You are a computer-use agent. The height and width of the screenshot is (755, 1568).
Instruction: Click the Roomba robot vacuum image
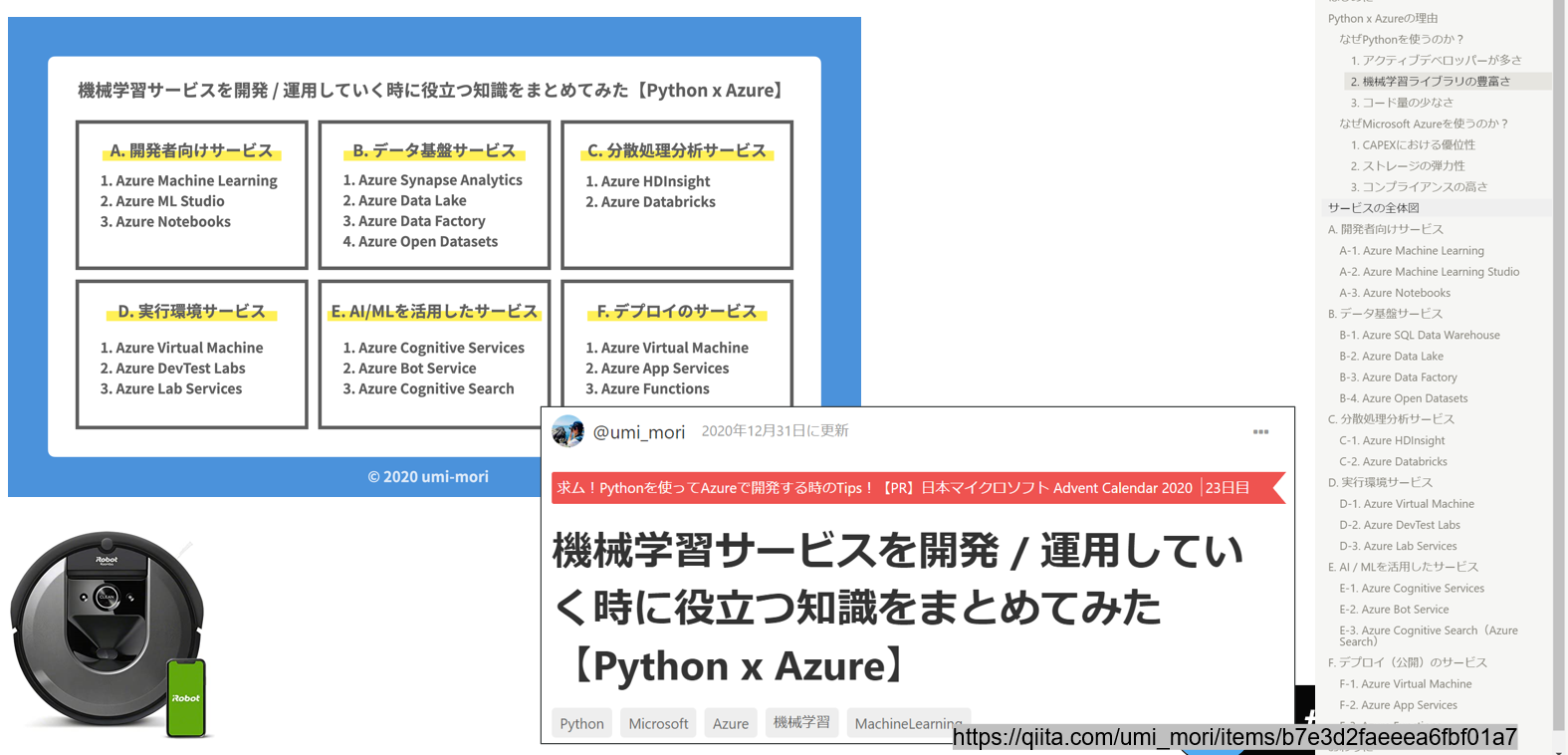pyautogui.click(x=110, y=635)
